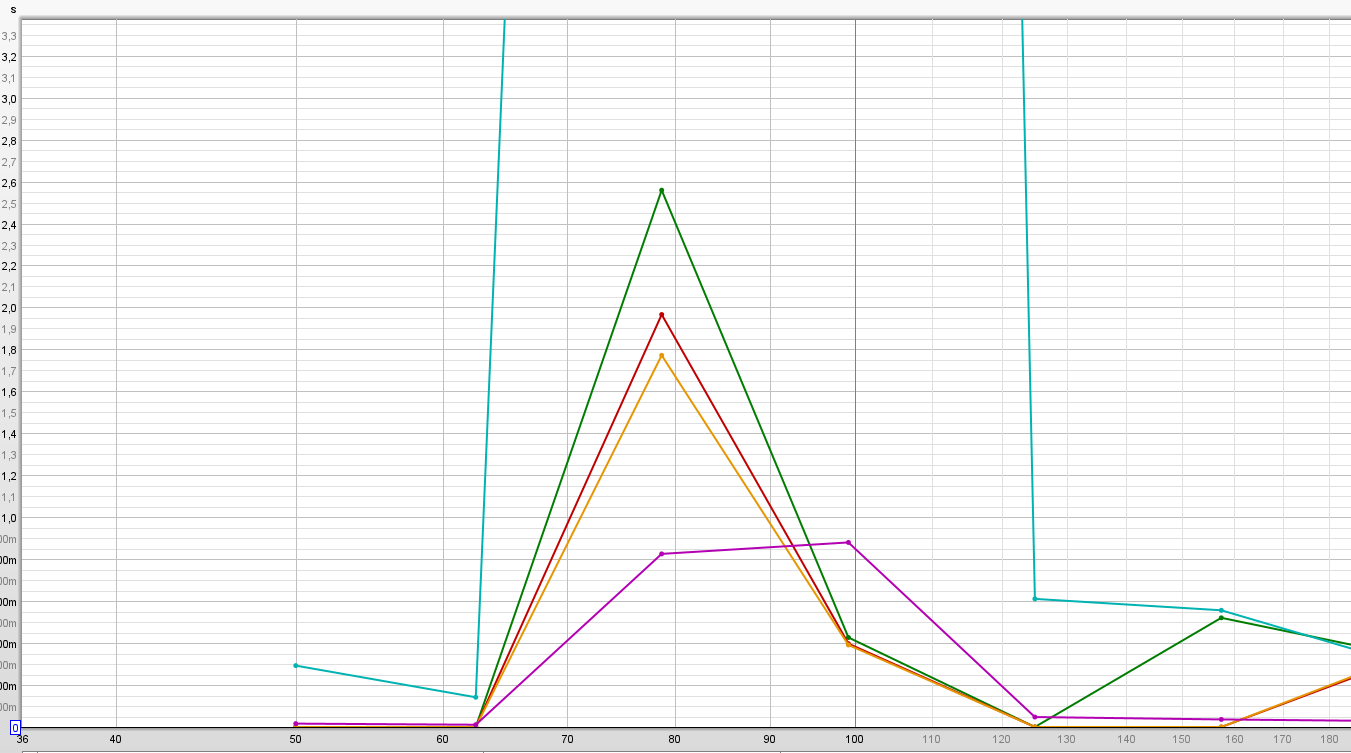Image resolution: width=1351 pixels, height=753 pixels.
Task: Select the magenta data point near x=158
Action: [1221, 719]
